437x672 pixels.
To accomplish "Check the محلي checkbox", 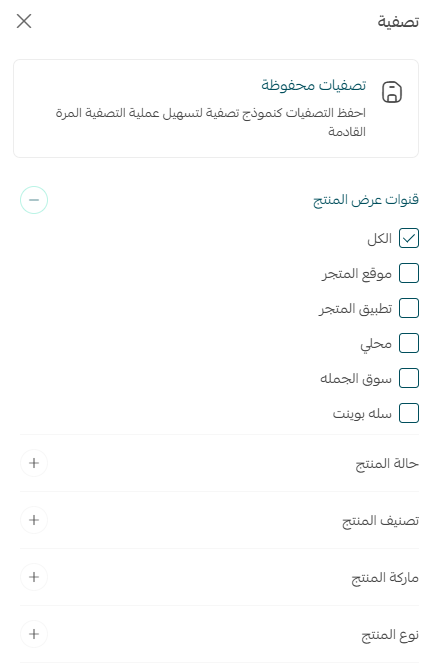I will tap(409, 344).
